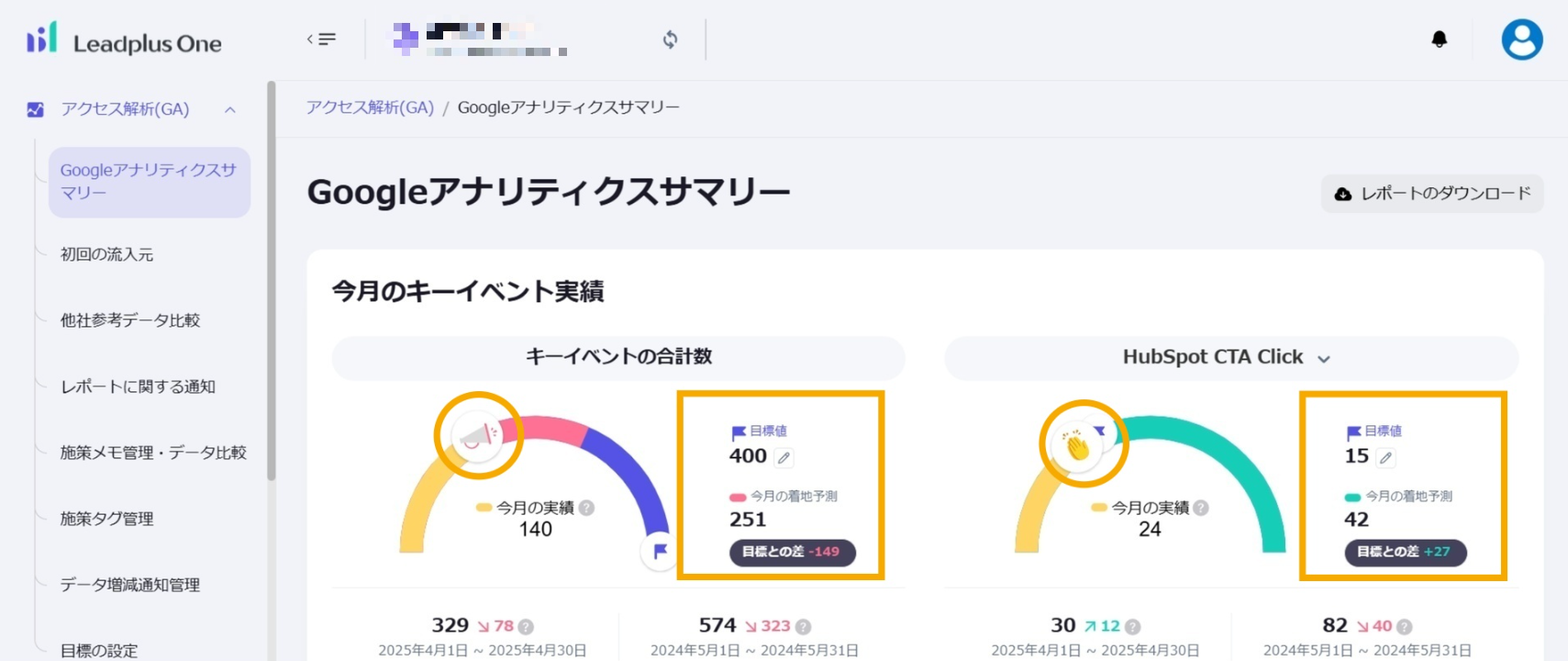Screen dimensions: 1568x661
Task: Collapse the アクセス解析(GA) sidebar section
Action: click(230, 110)
